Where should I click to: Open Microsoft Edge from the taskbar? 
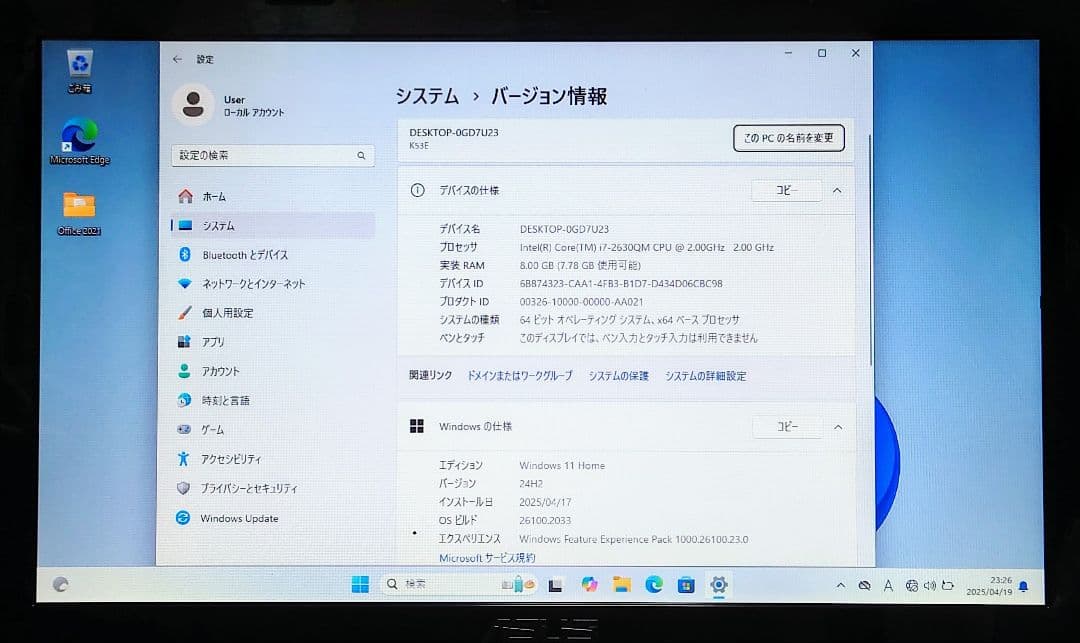(x=654, y=584)
